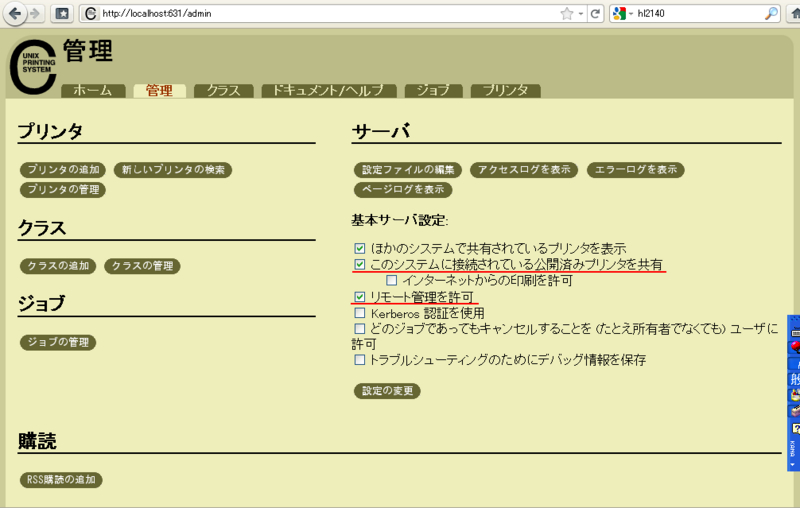Open the search engine dropdown arrow
Screen dimensions: 800x508
click(631, 14)
